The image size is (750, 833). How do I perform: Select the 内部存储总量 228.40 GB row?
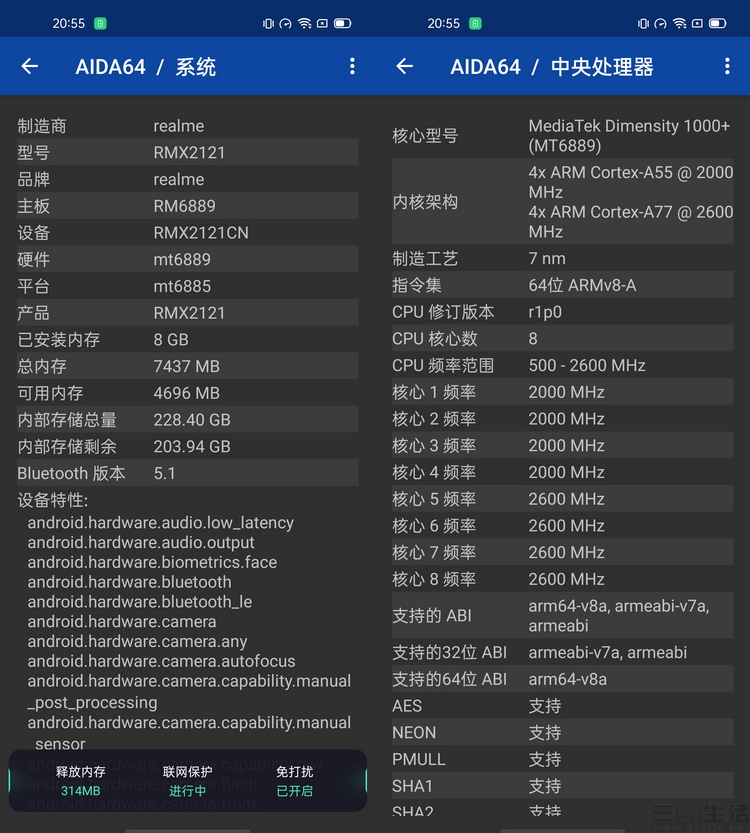(188, 420)
